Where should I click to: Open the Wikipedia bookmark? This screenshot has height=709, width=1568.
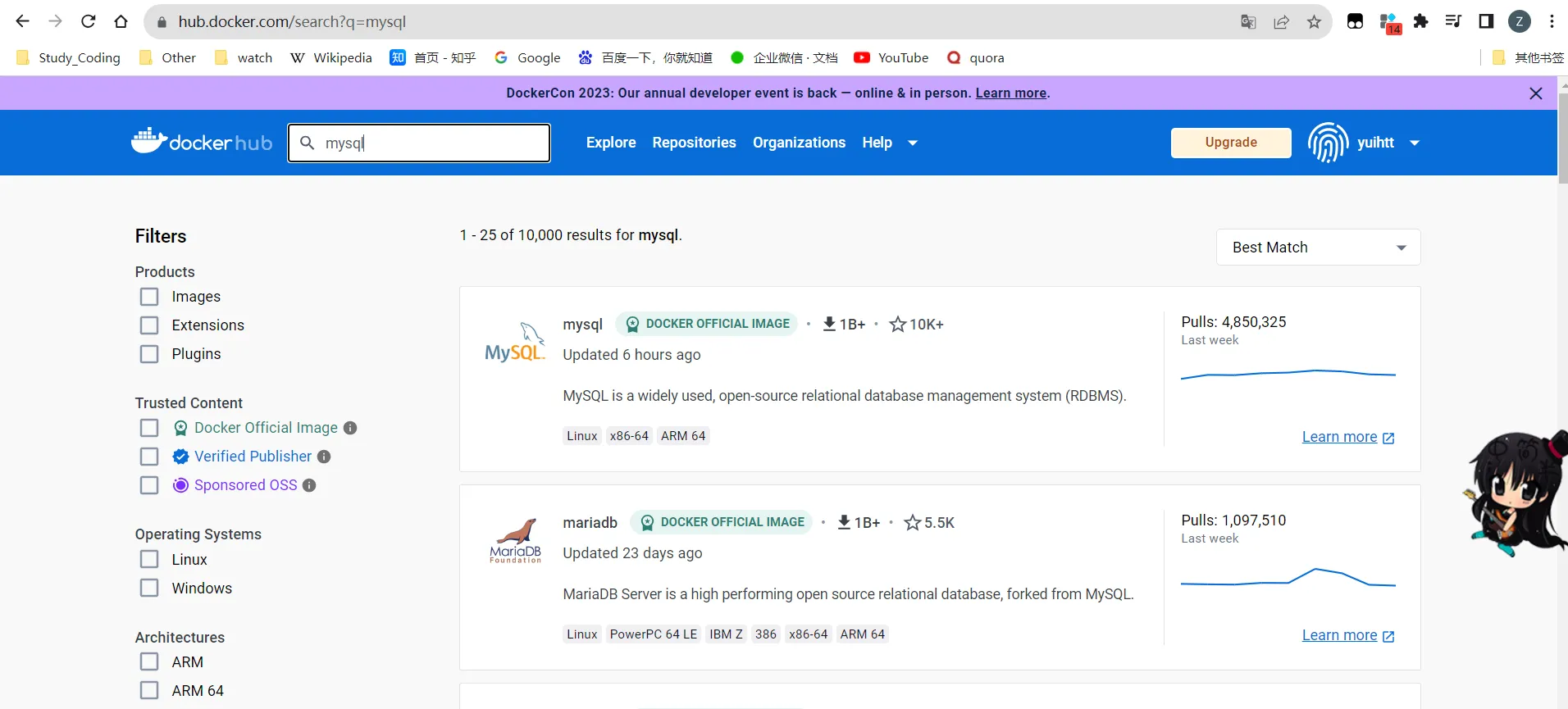[331, 57]
